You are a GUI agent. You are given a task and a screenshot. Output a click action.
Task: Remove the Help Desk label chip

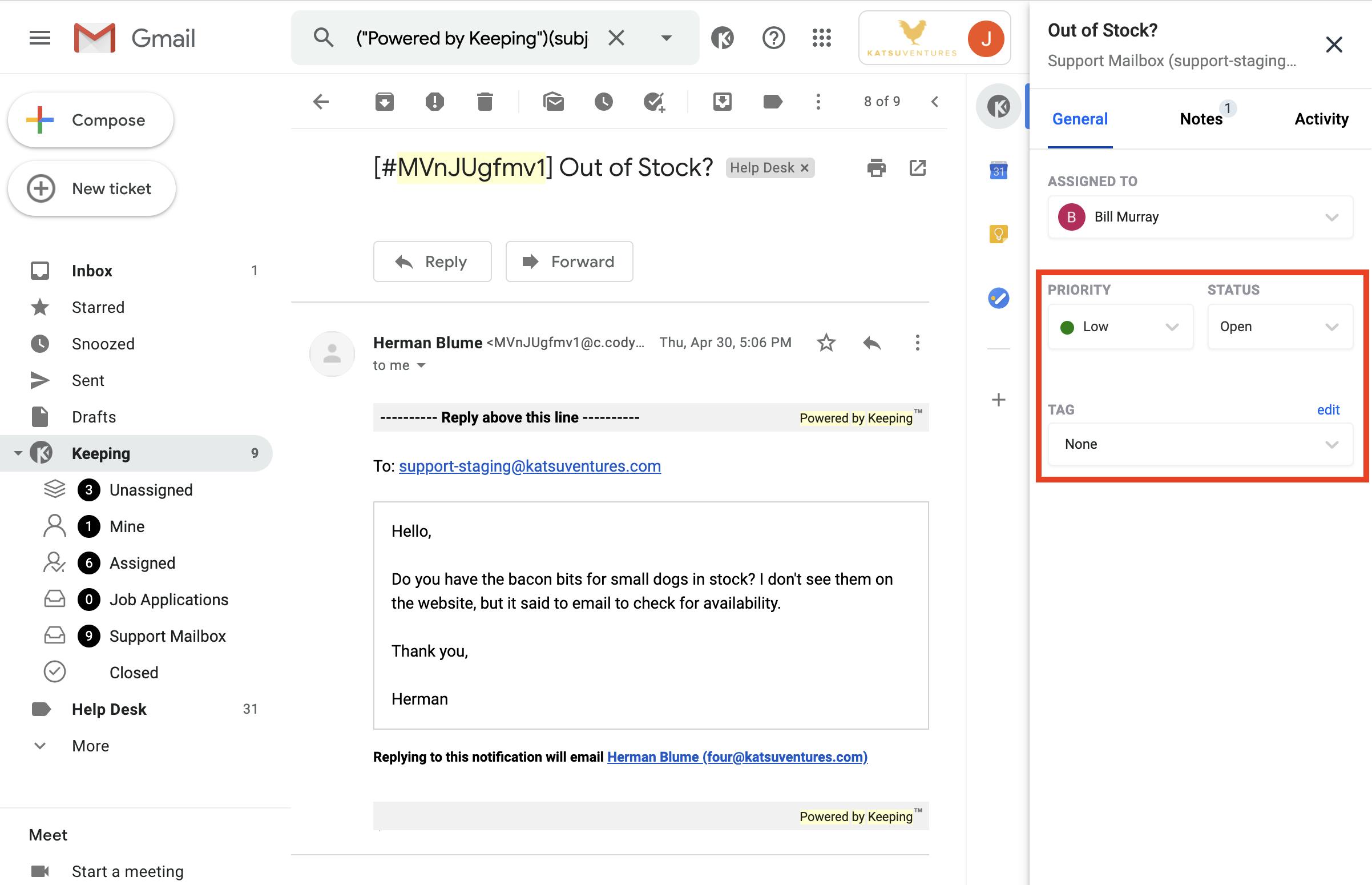tap(805, 168)
